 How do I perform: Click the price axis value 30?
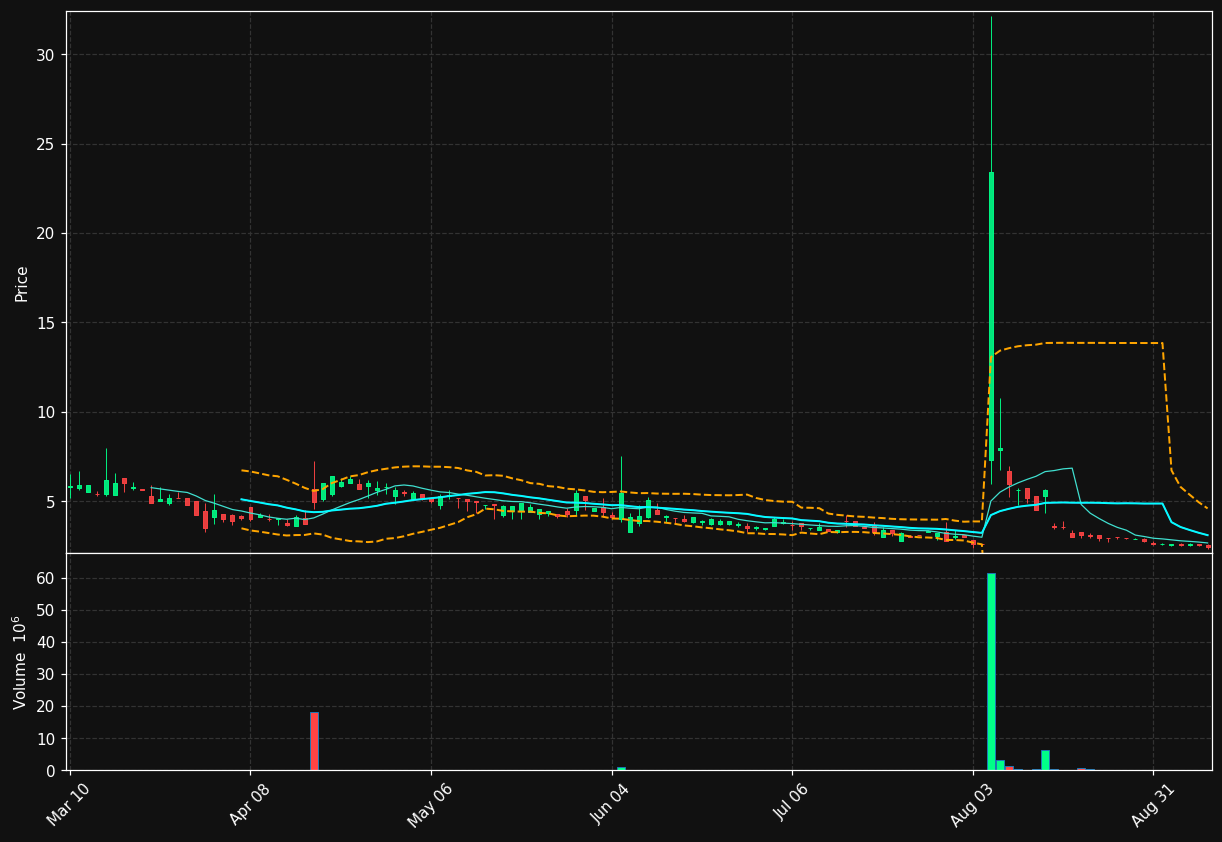point(45,55)
